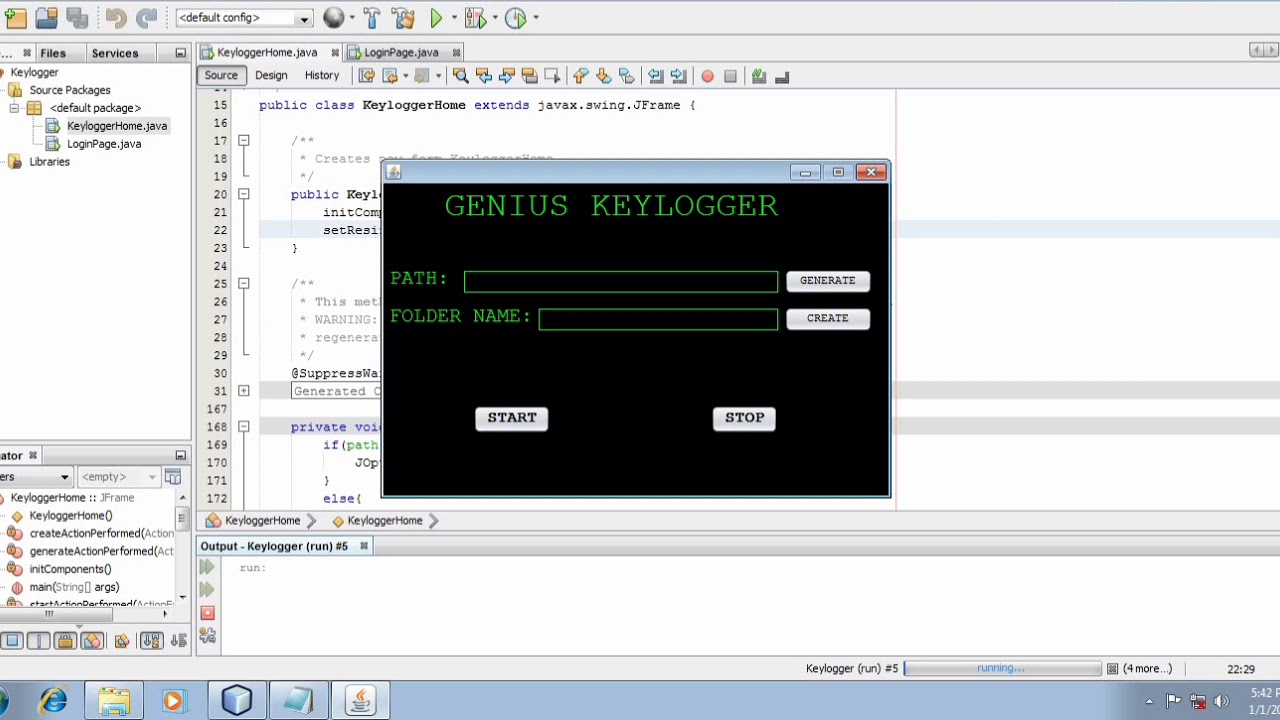This screenshot has height=720, width=1280.
Task: Click the Shift Line Right icon
Action: pyautogui.click(x=678, y=76)
